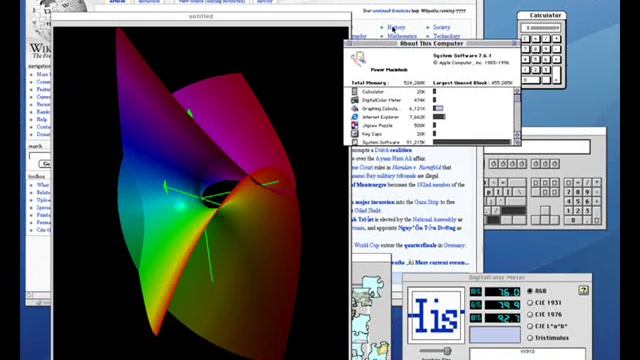
Task: Click the 2 key in the Calculator window
Action: point(536,70)
